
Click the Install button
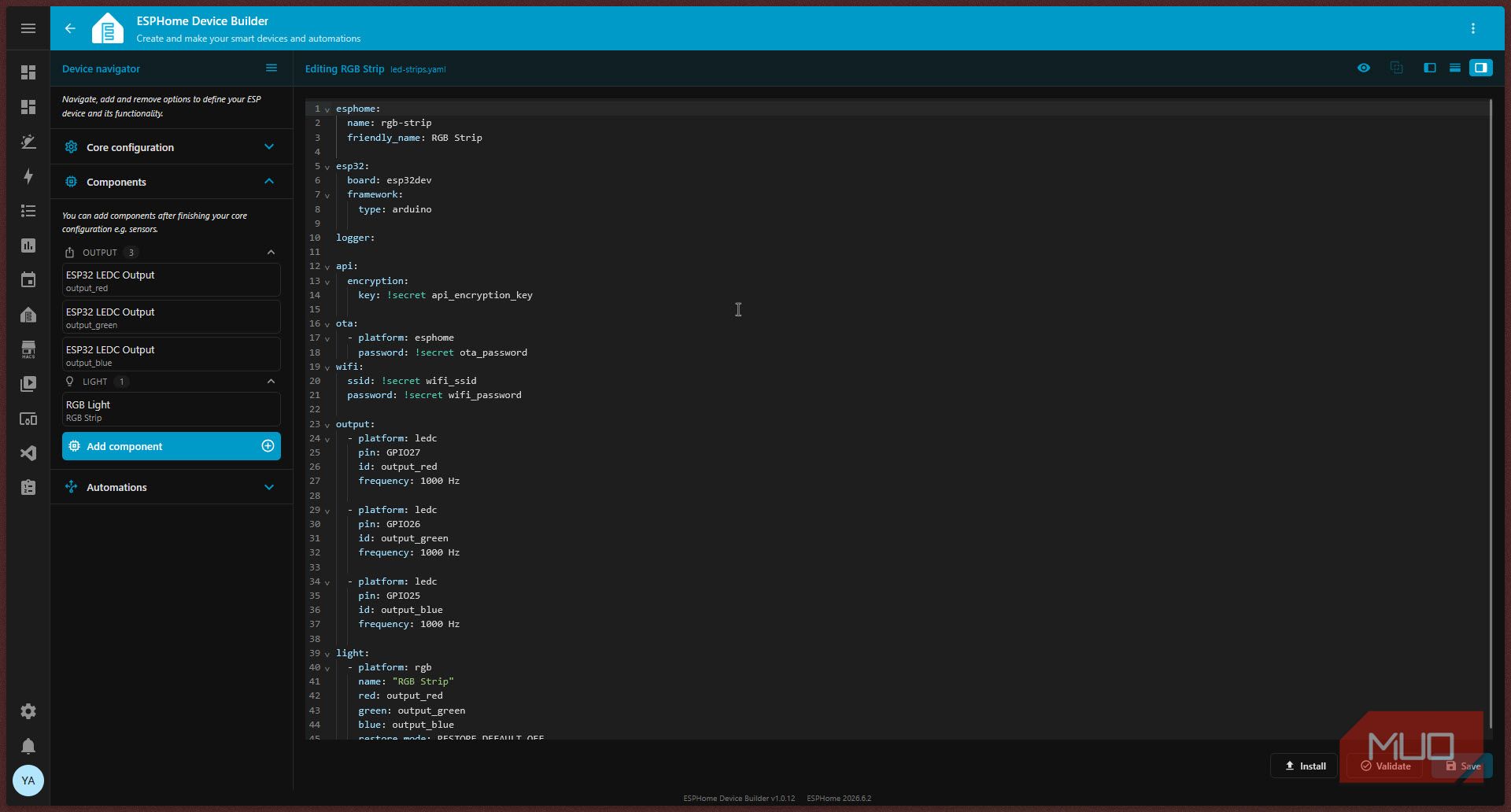click(1305, 766)
